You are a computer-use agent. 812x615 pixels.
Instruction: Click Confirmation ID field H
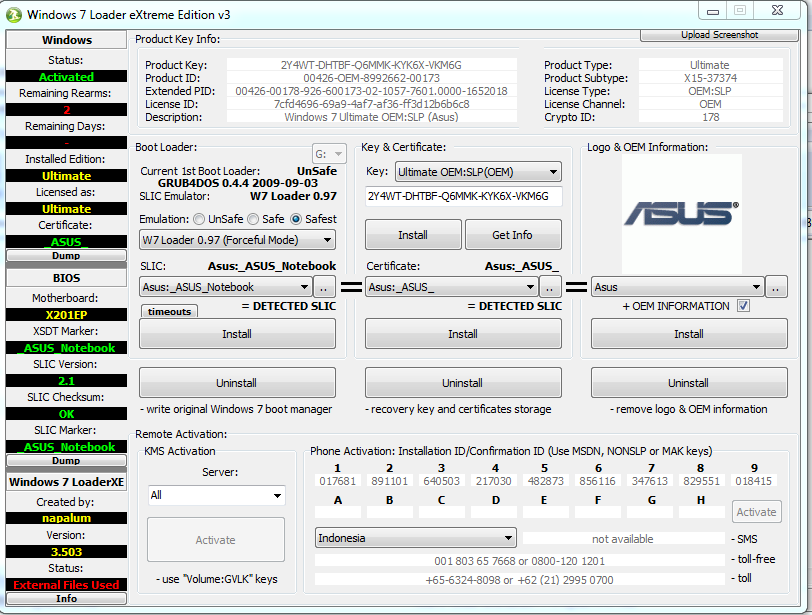point(702,512)
